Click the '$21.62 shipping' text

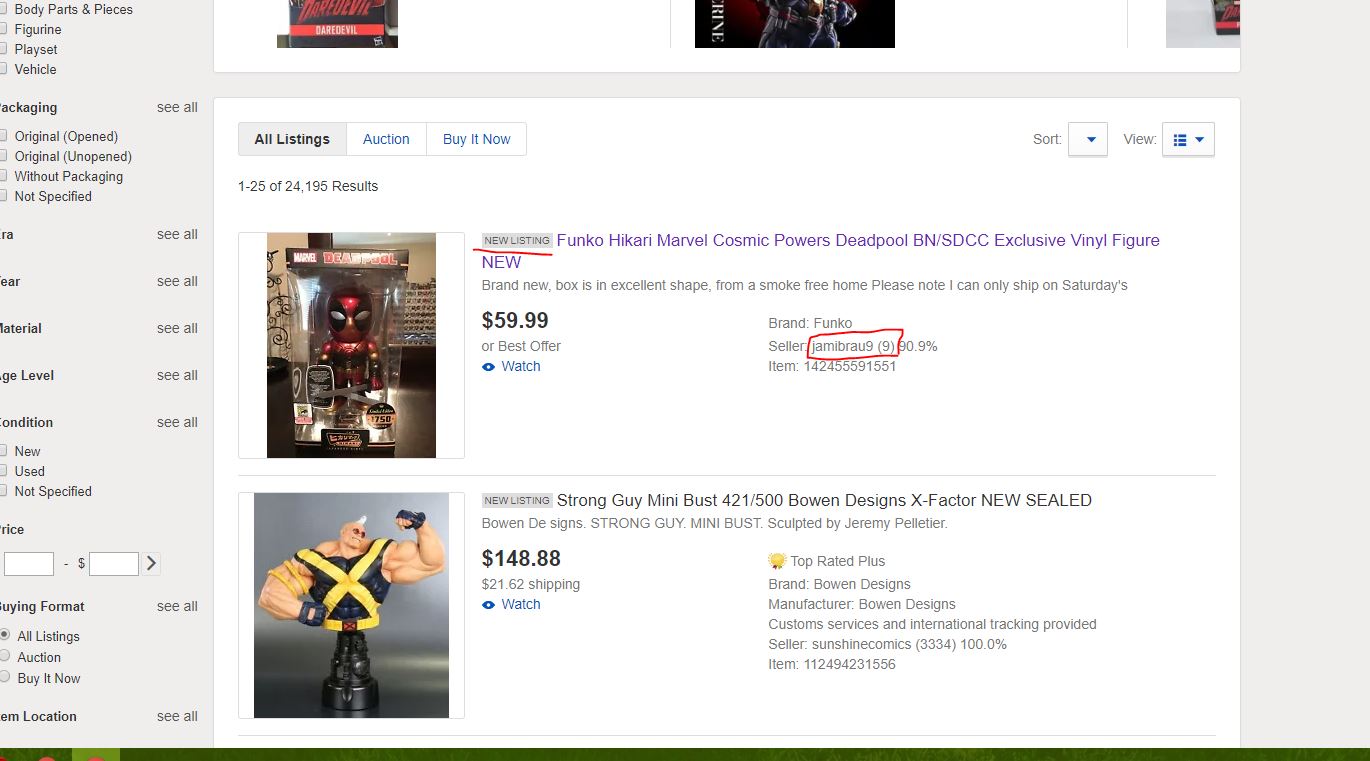pyautogui.click(x=531, y=584)
